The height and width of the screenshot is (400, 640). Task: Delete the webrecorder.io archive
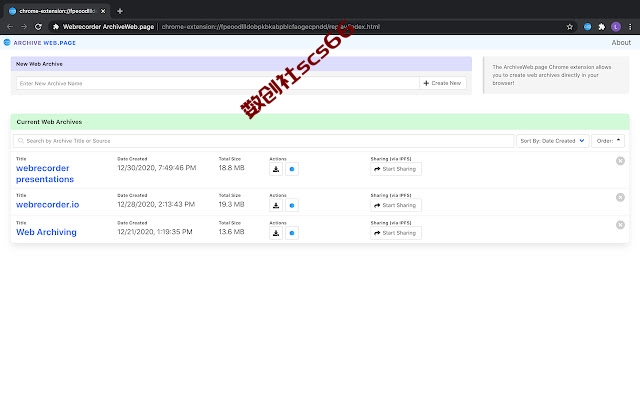coord(620,197)
